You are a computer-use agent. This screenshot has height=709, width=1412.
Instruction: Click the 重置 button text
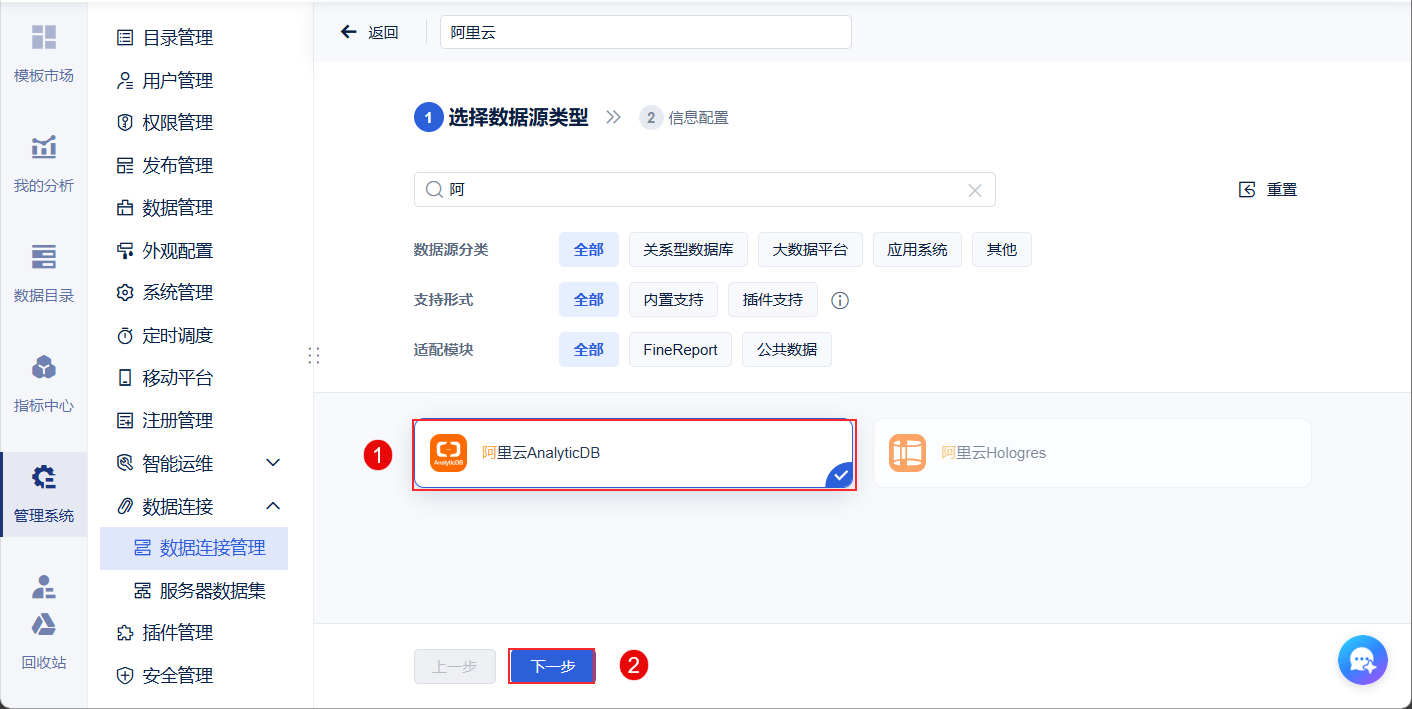(1282, 189)
